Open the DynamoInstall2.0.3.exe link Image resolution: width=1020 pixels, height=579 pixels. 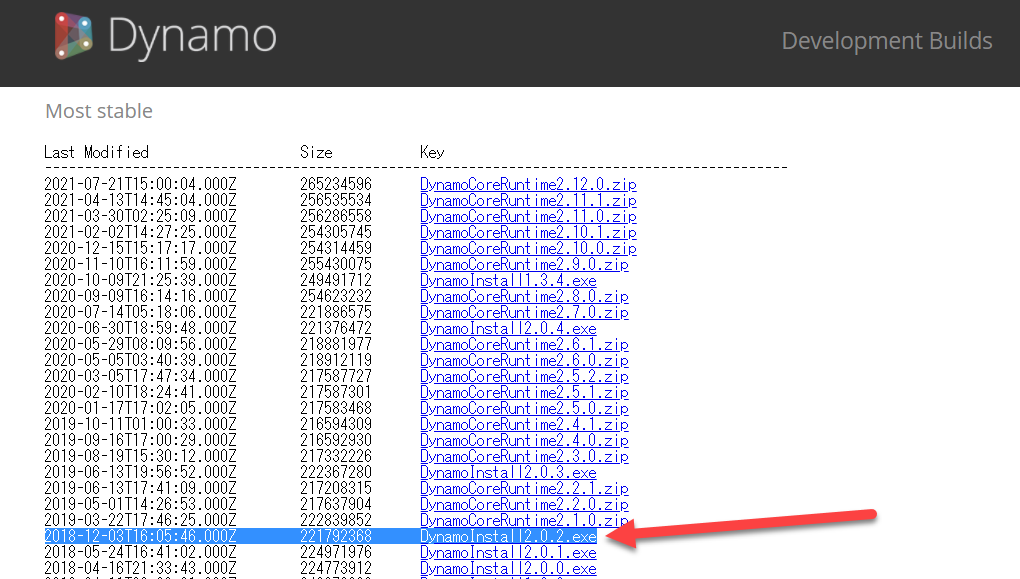click(507, 472)
